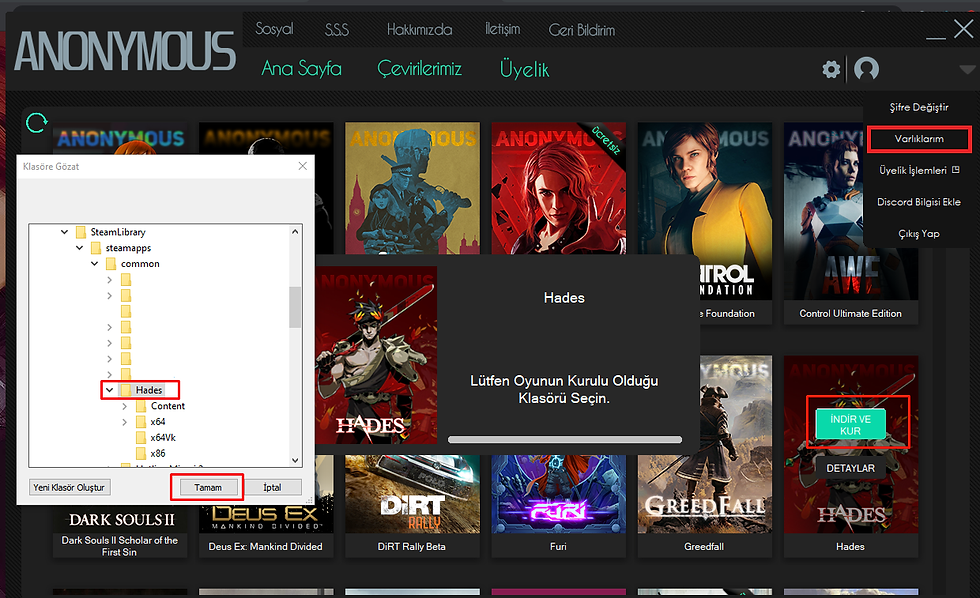Viewport: 980px width, 598px height.
Task: Click folder tree scrollbar down arrow
Action: [x=295, y=460]
